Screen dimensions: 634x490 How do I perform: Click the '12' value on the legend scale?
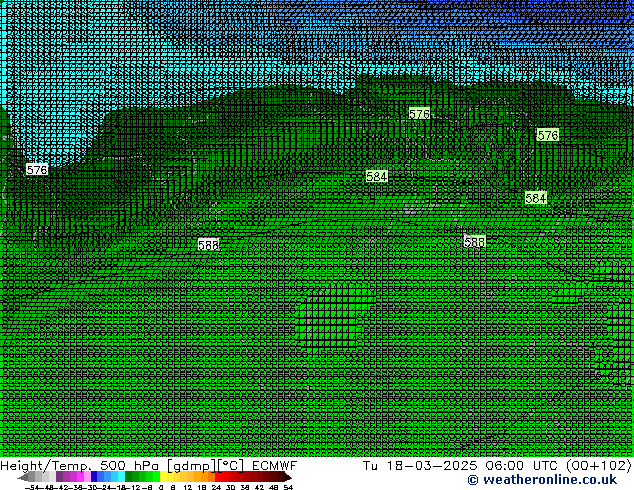188,488
